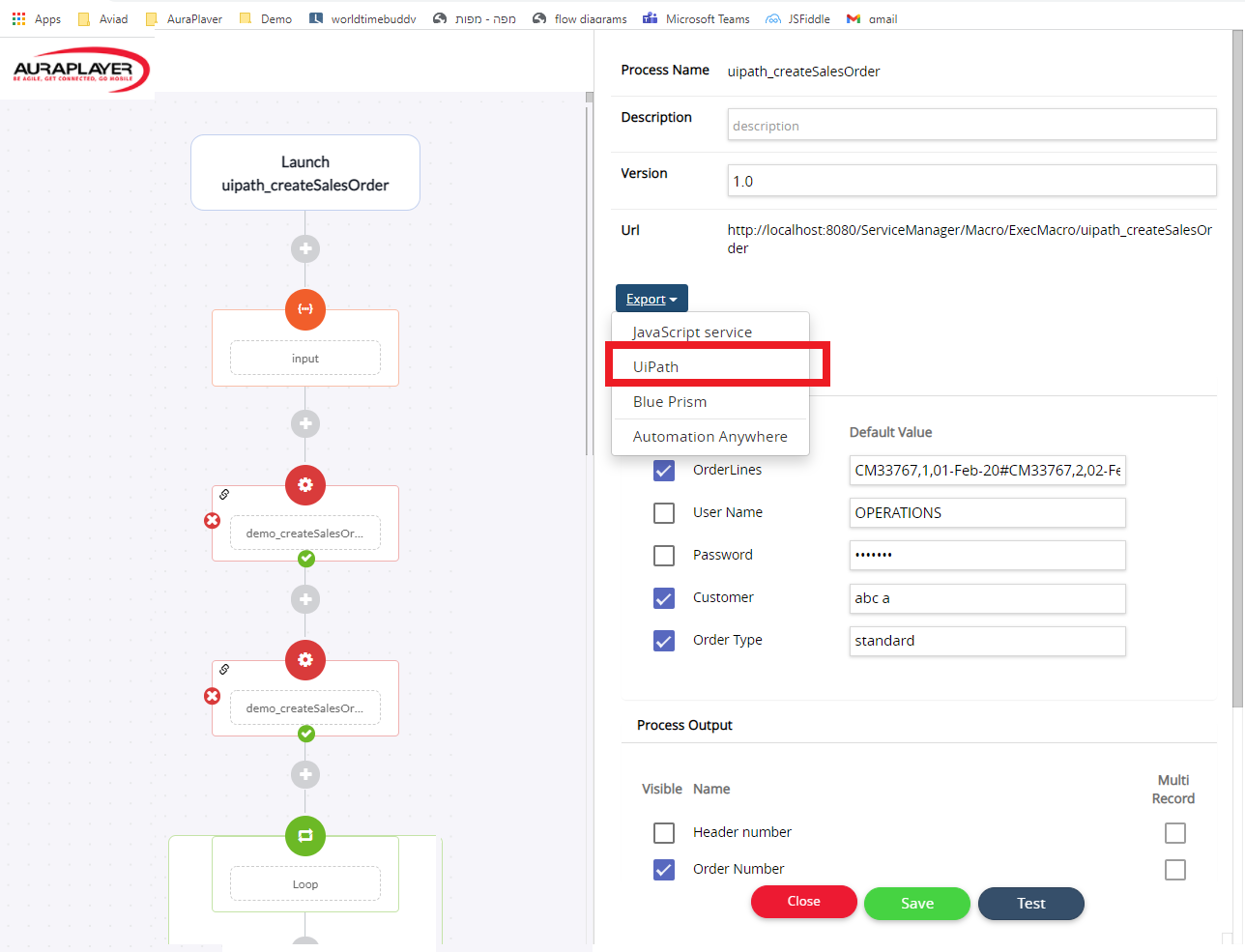This screenshot has width=1245, height=952.
Task: Select first demo_createSalesOr label box
Action: pyautogui.click(x=305, y=533)
